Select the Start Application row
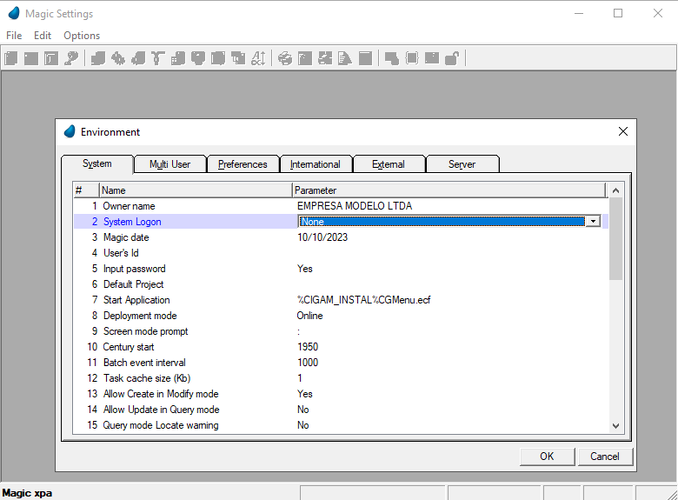 pos(340,300)
